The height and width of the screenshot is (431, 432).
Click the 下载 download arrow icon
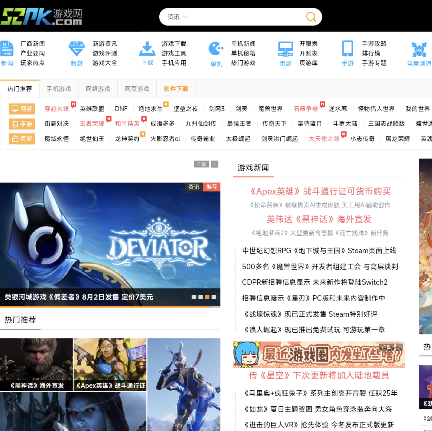147,49
